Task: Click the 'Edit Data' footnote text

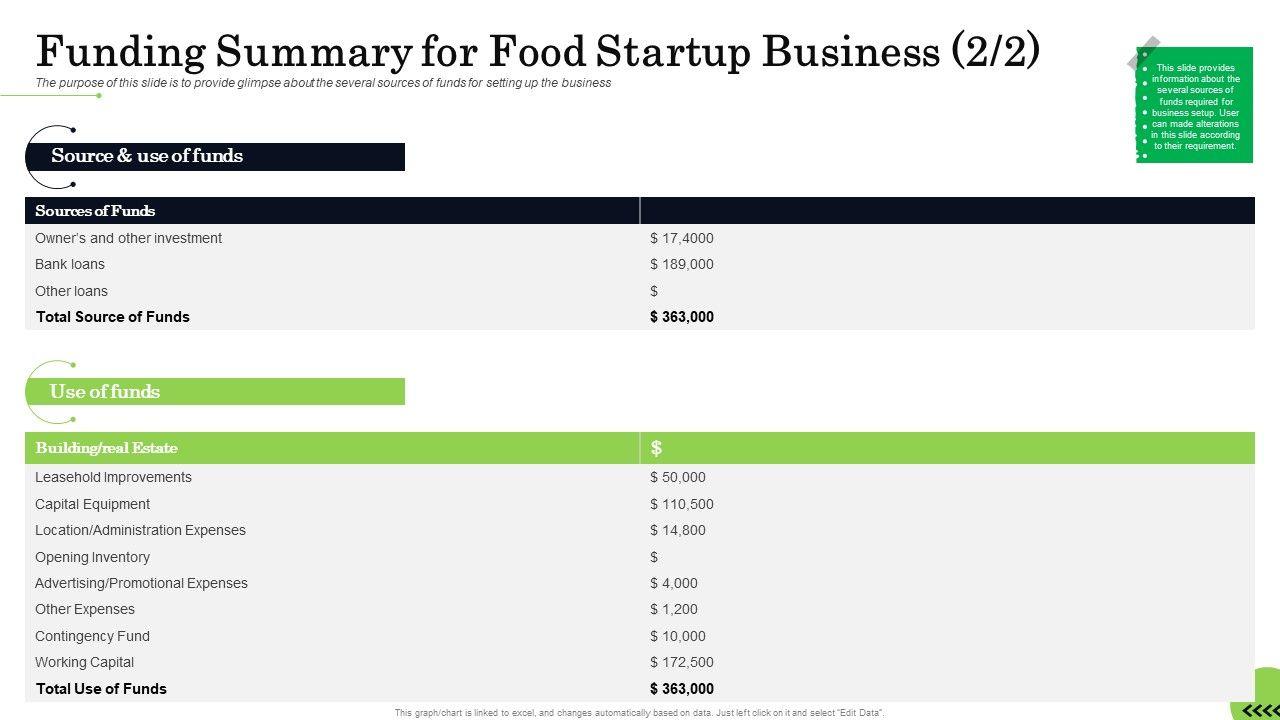Action: pos(640,713)
